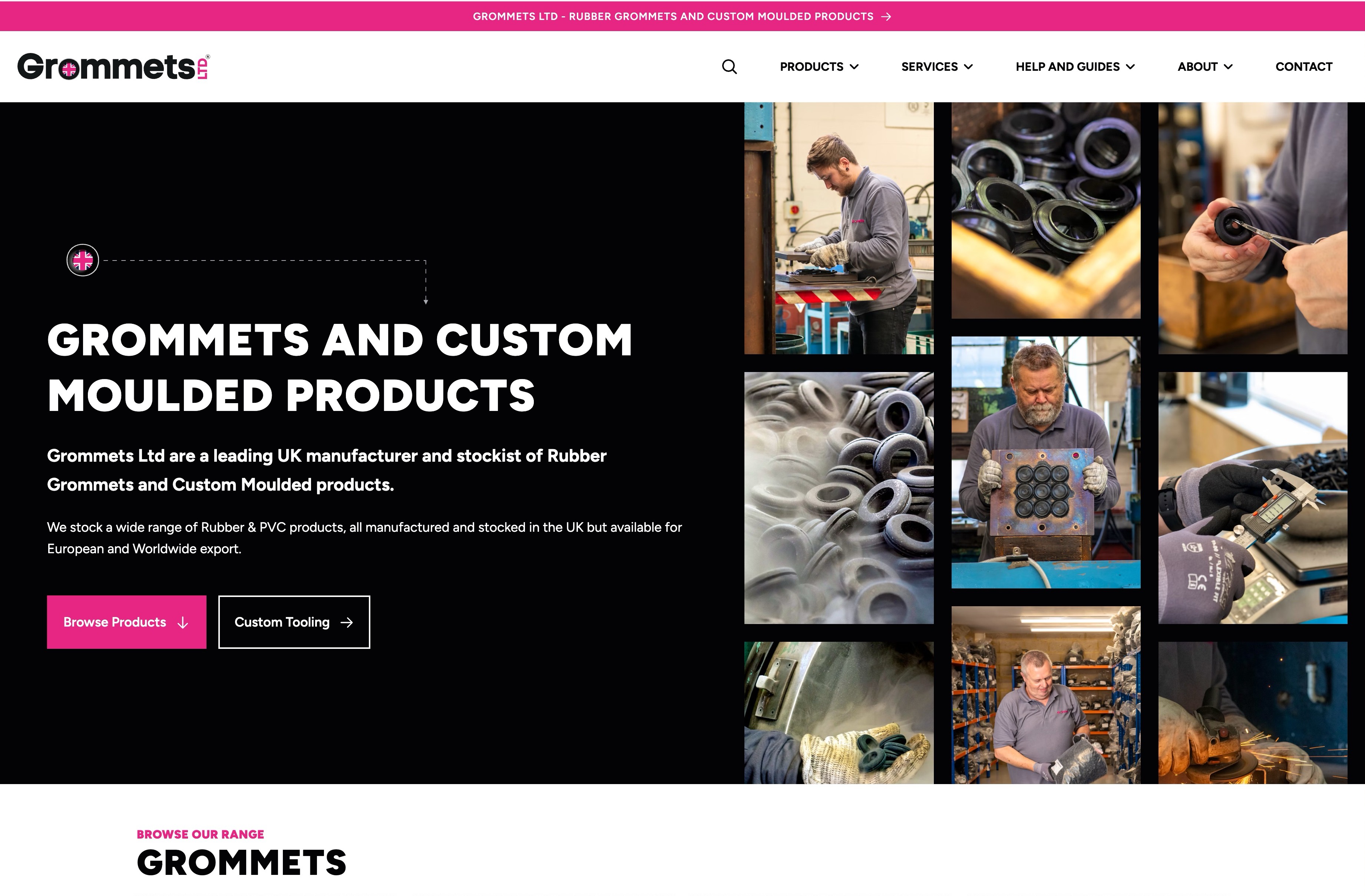Screen dimensions: 1365x896
Task: Open the grinder sparks photo
Action: click(x=1253, y=713)
